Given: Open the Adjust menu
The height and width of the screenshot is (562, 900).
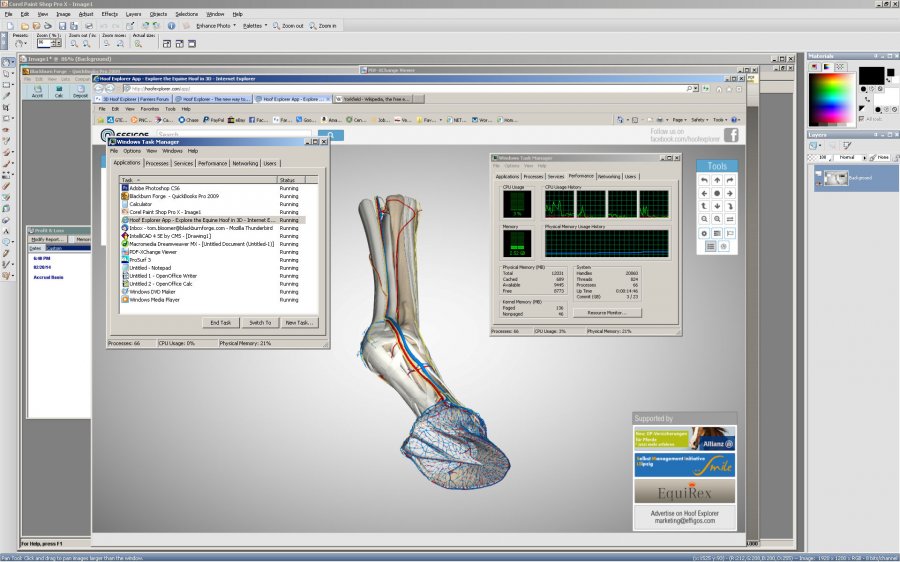Looking at the screenshot, I should (x=86, y=14).
